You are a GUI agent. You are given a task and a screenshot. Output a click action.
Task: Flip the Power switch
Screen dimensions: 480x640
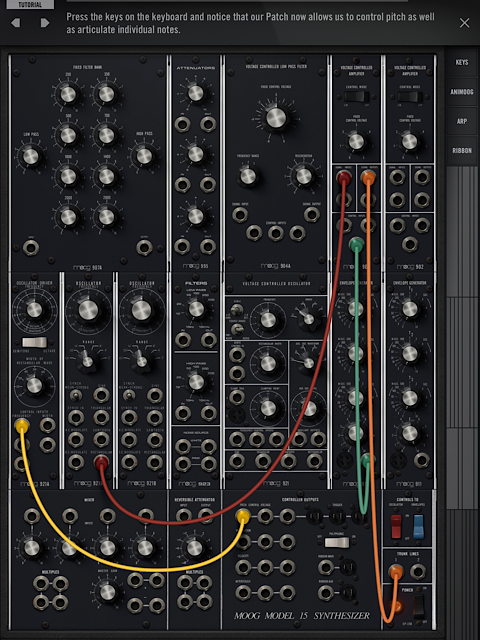click(x=418, y=606)
